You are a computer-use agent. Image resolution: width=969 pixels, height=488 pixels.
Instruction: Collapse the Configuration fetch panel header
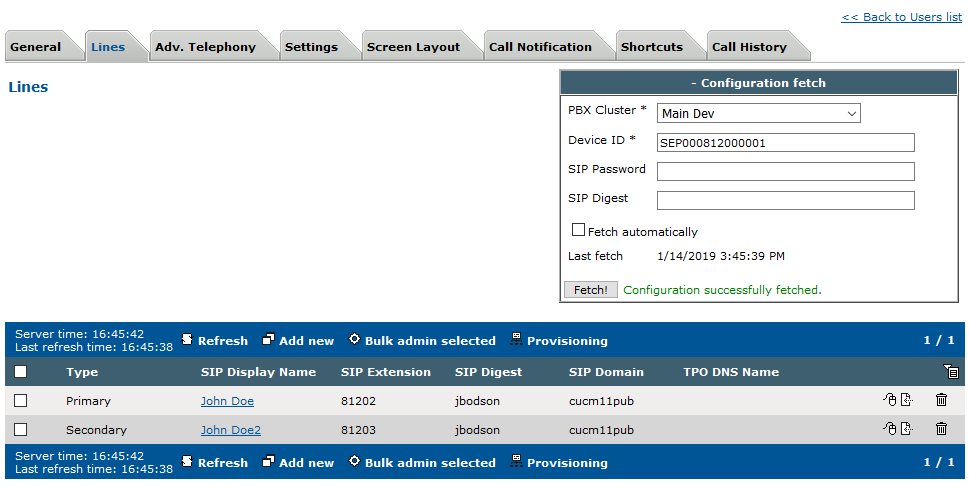[759, 83]
